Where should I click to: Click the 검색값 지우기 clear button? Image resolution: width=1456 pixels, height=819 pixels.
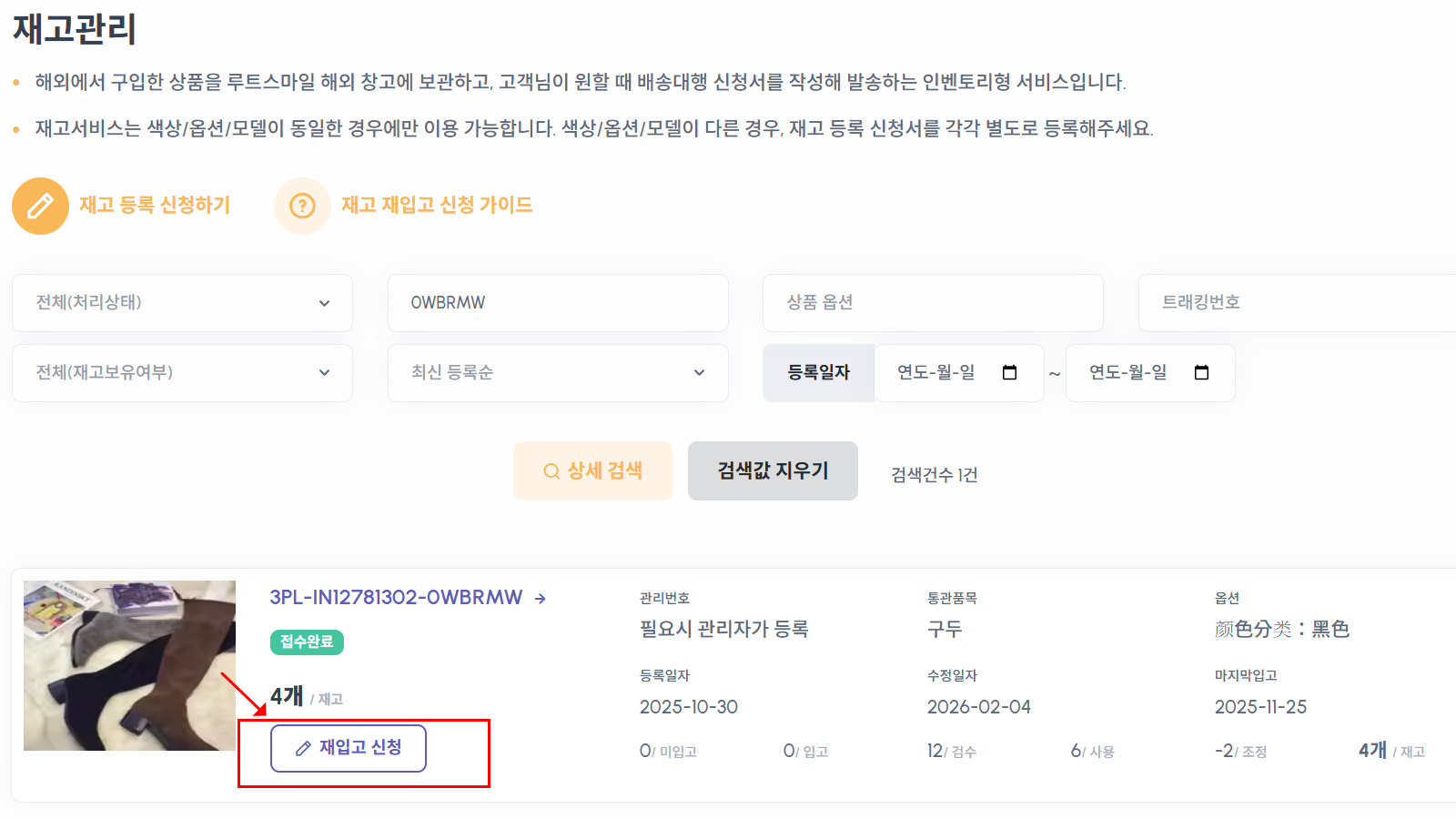point(773,470)
